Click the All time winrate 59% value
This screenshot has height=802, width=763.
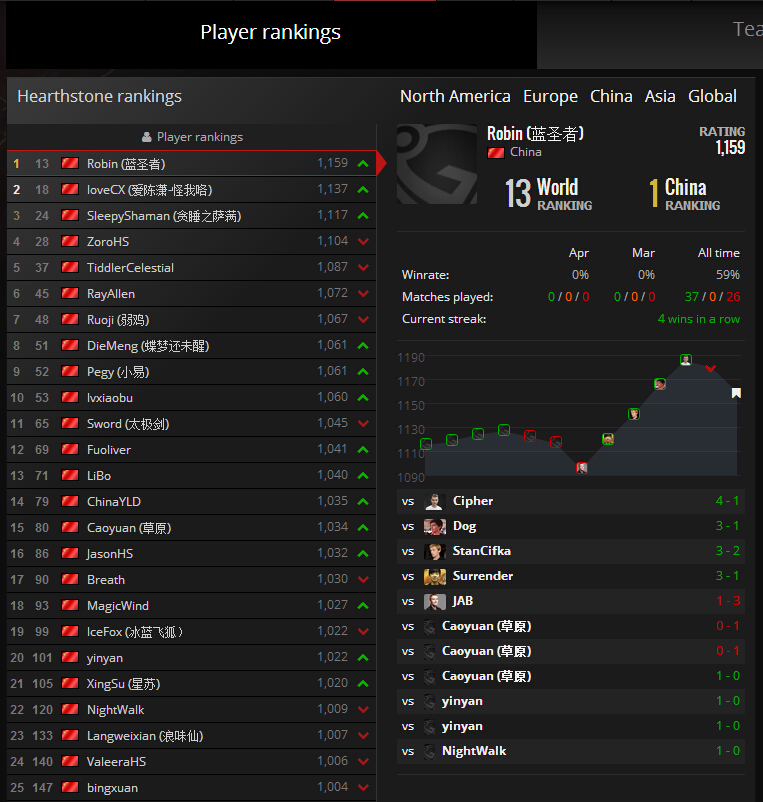pos(728,275)
